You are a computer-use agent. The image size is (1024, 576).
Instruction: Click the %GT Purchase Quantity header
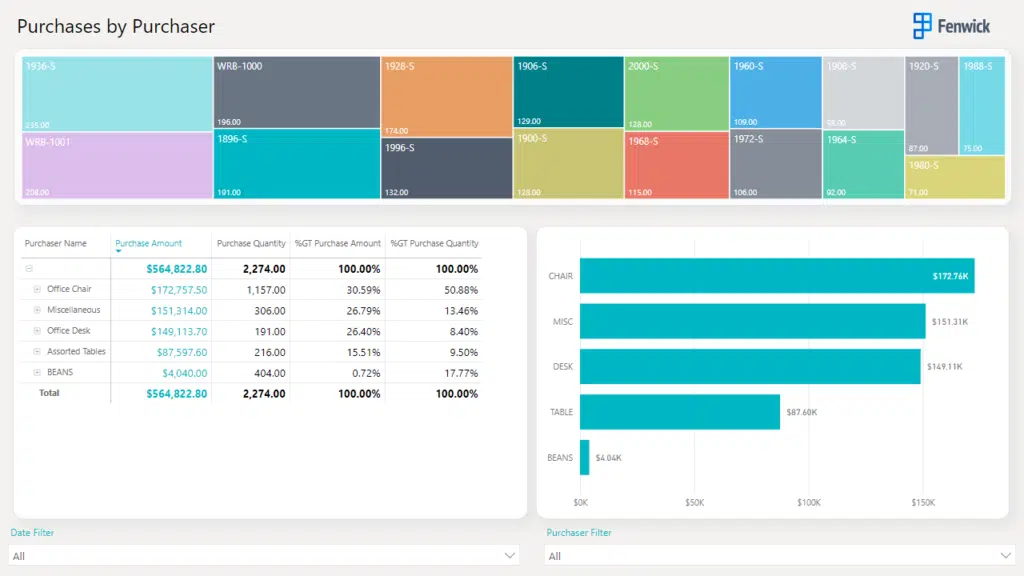[x=434, y=243]
